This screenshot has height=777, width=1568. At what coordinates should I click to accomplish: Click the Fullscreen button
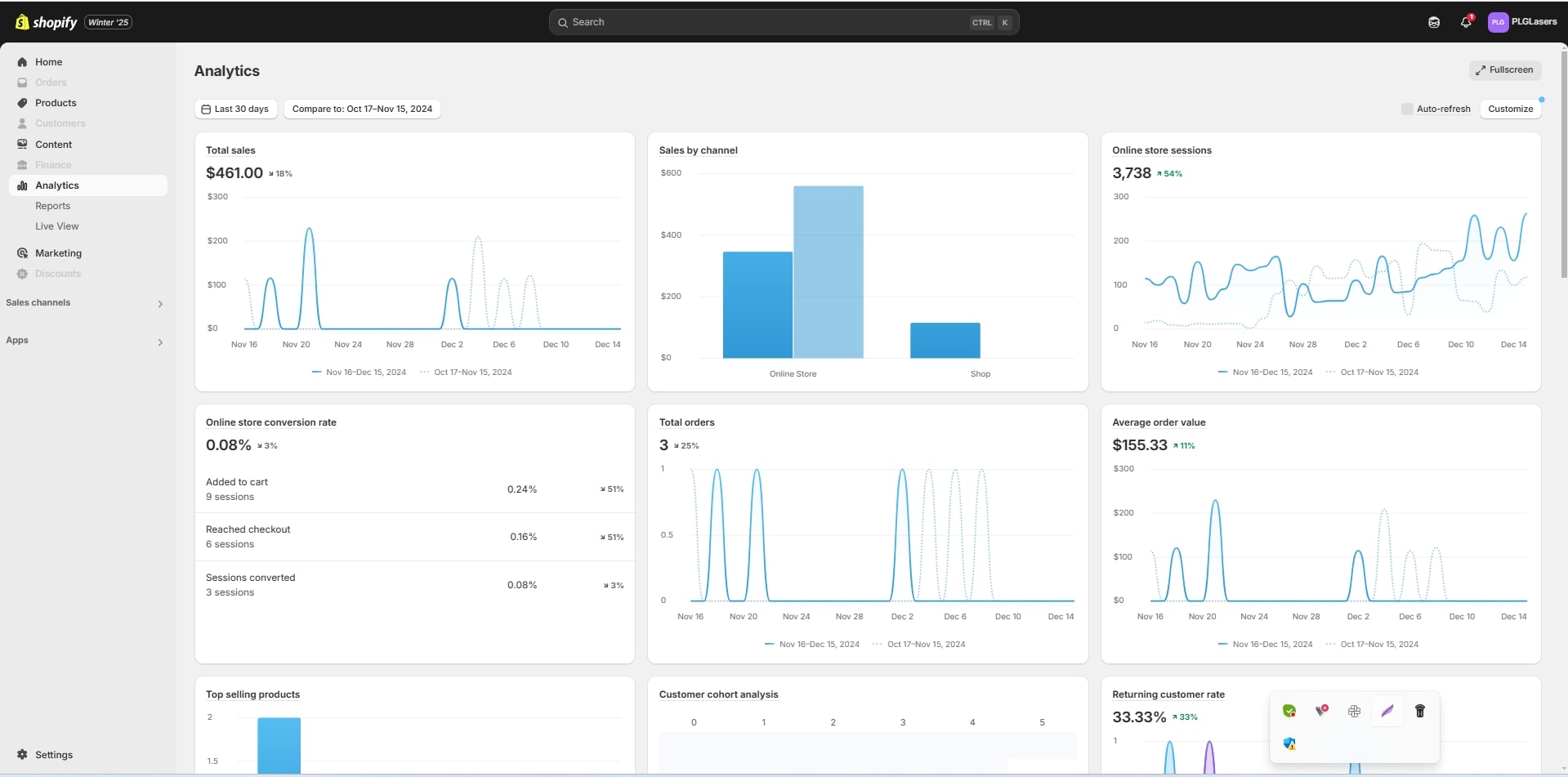pos(1504,70)
